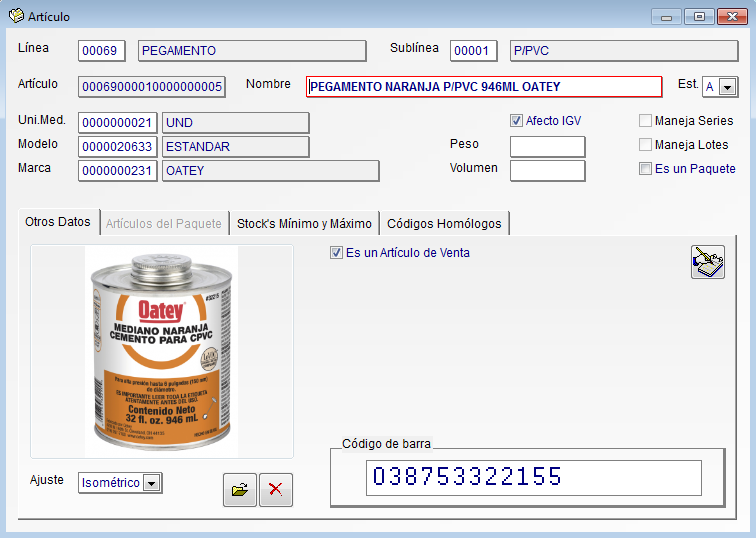Click the Volumen input field
Image resolution: width=756 pixels, height=538 pixels.
click(548, 171)
